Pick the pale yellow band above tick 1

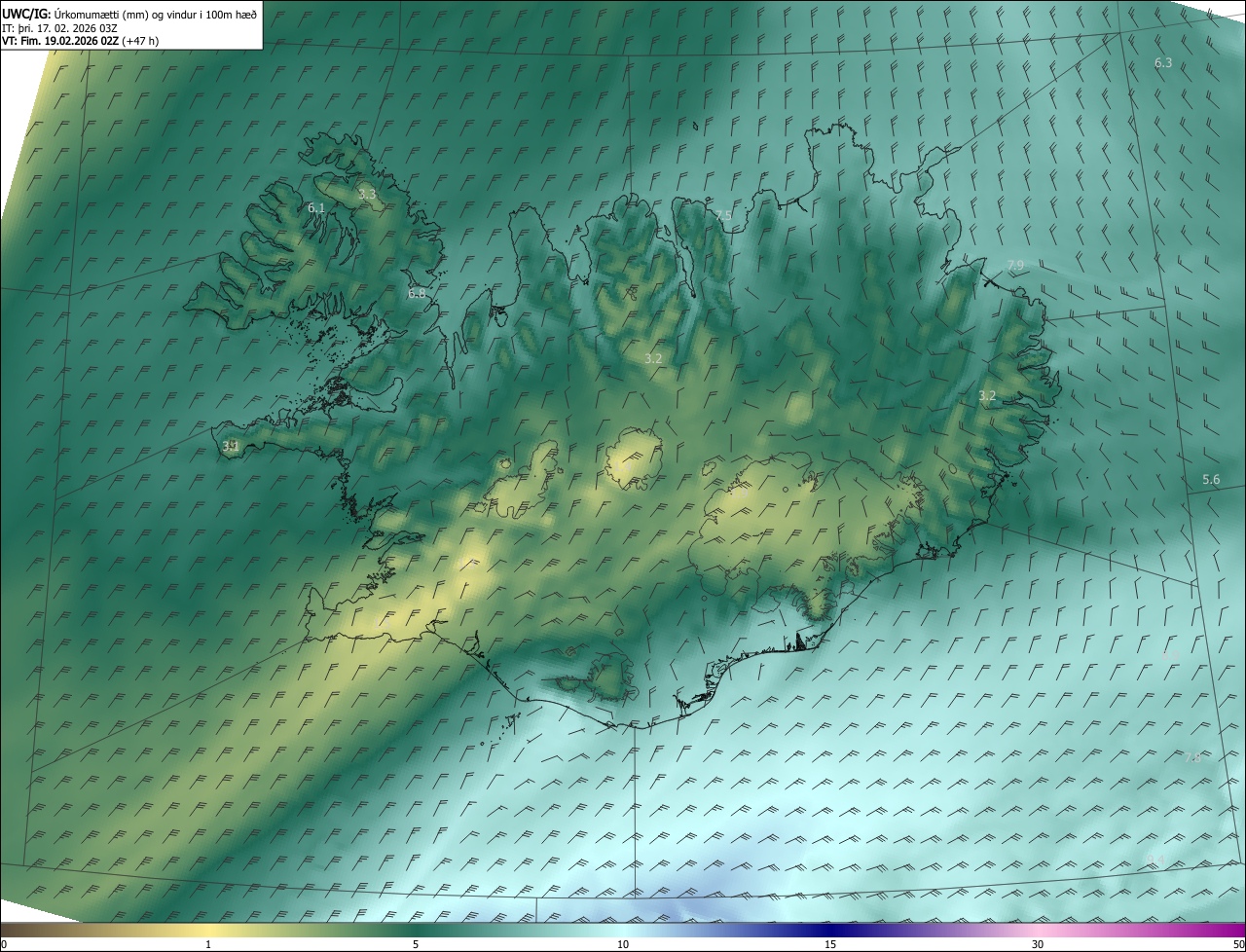pyautogui.click(x=208, y=931)
